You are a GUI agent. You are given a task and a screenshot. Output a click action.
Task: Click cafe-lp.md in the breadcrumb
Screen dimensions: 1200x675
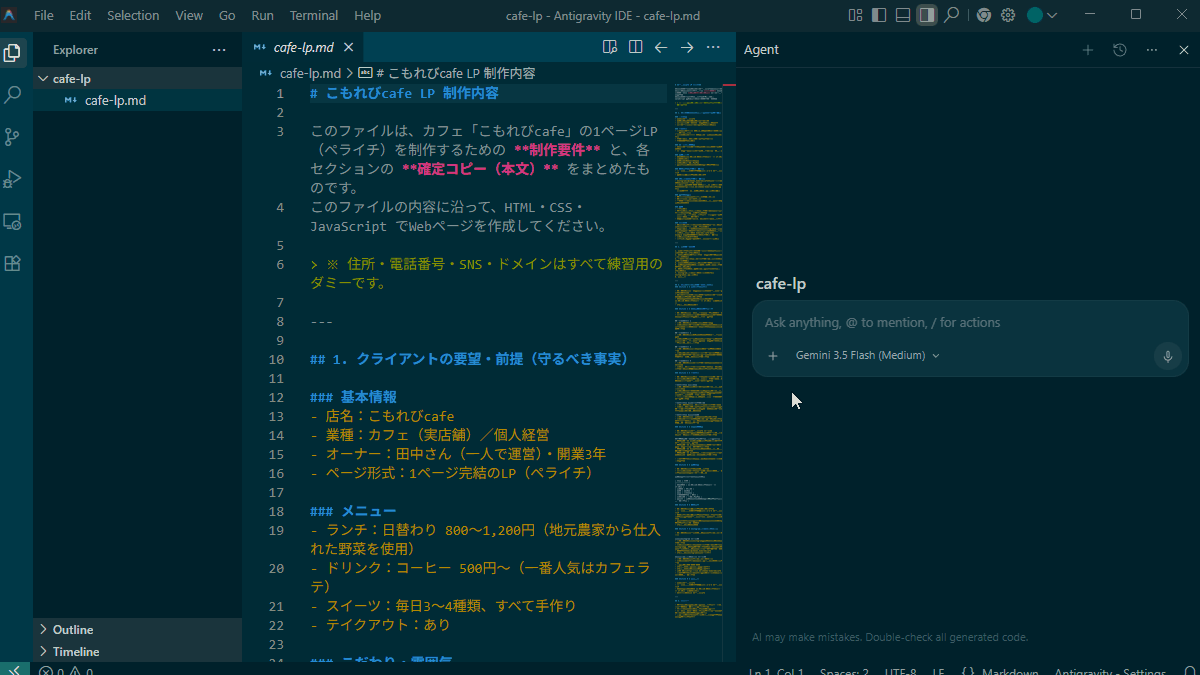point(310,73)
